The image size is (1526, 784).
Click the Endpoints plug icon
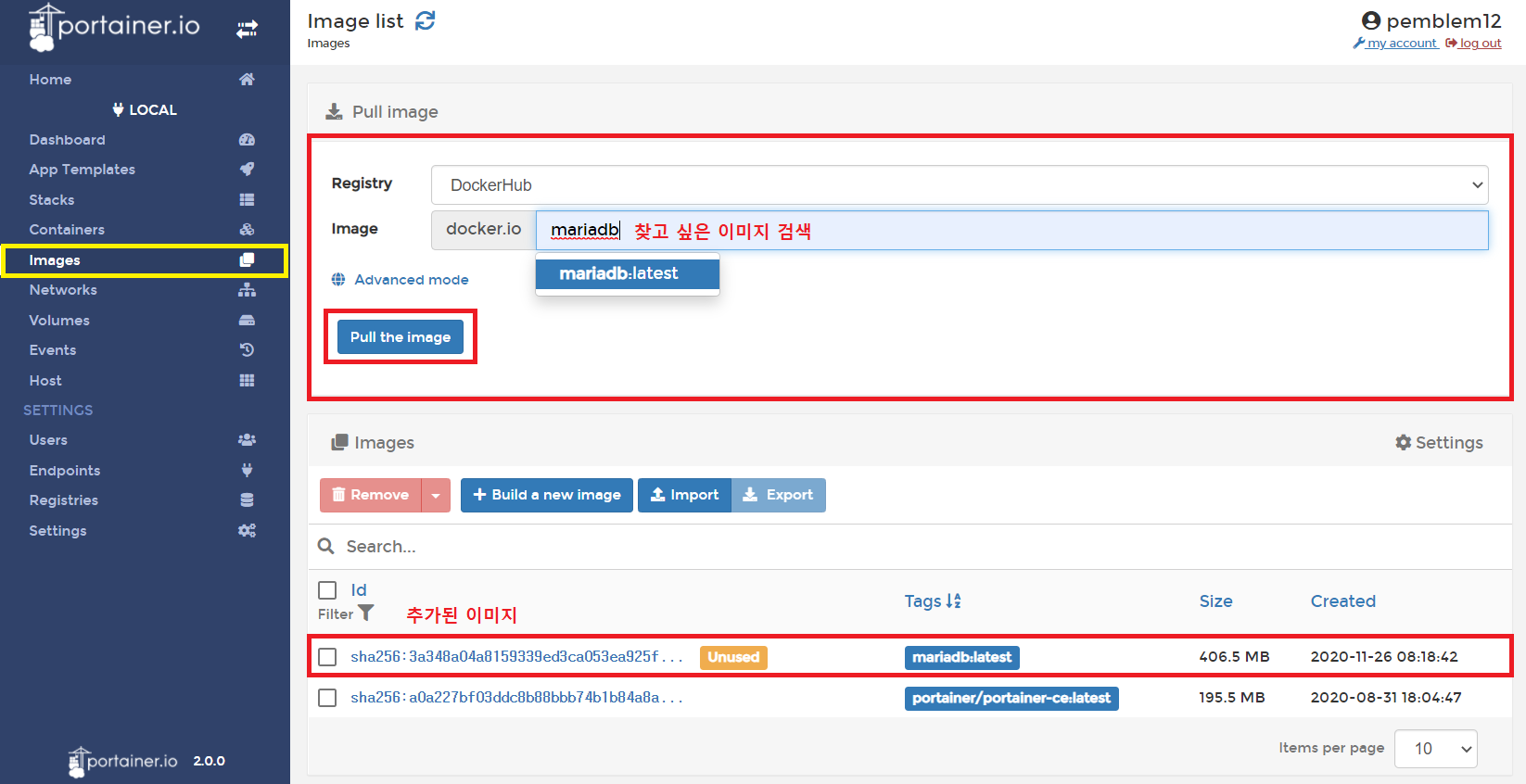(x=247, y=470)
